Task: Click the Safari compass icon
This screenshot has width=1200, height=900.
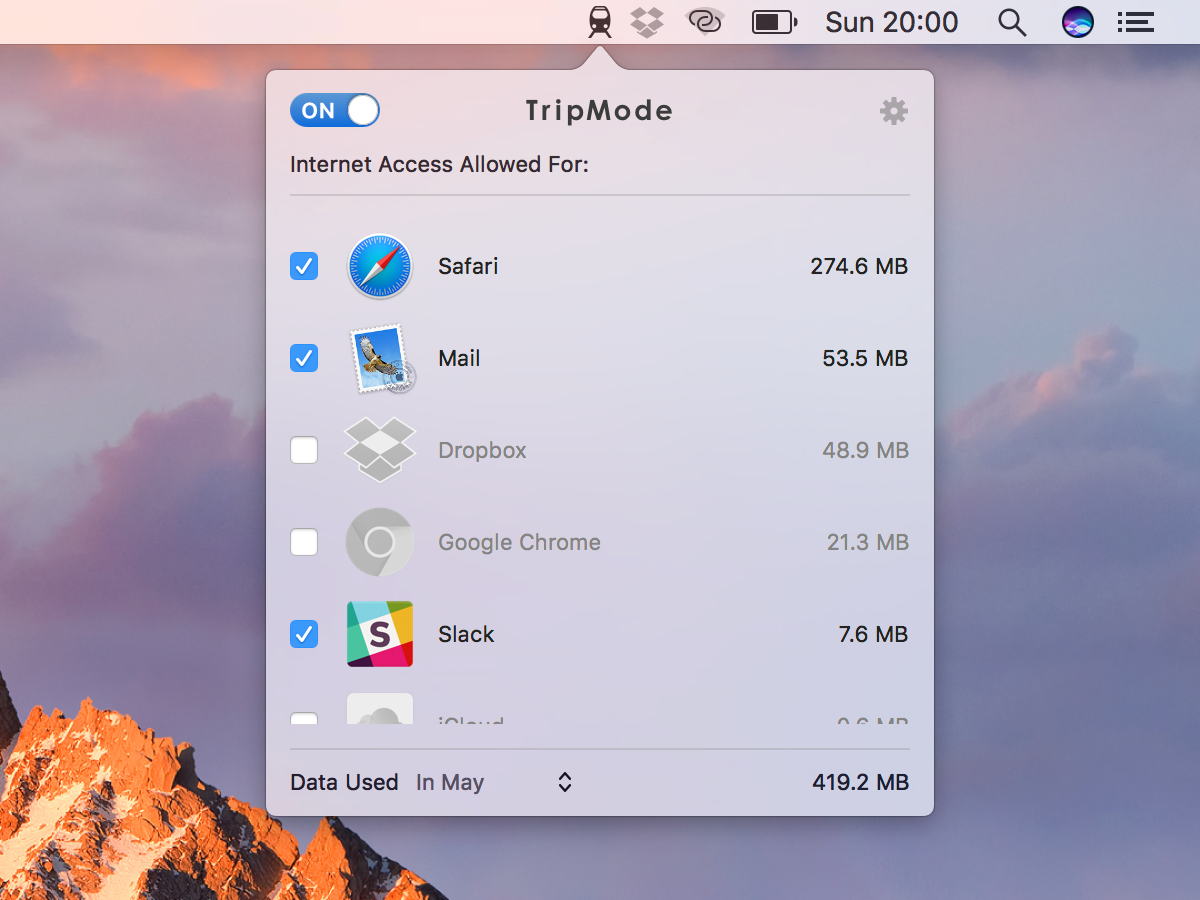Action: pos(380,266)
